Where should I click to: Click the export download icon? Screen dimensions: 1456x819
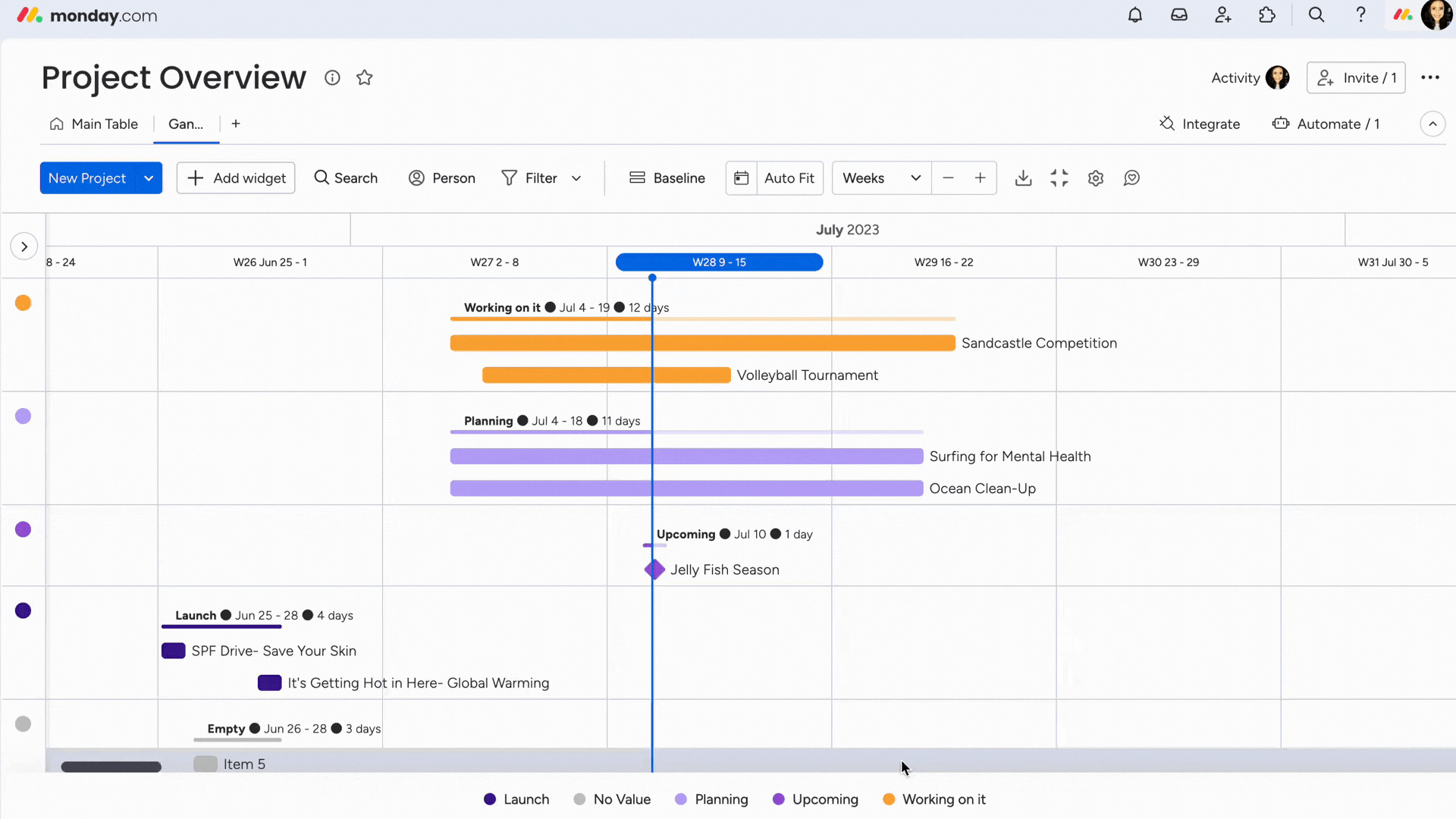coord(1024,178)
